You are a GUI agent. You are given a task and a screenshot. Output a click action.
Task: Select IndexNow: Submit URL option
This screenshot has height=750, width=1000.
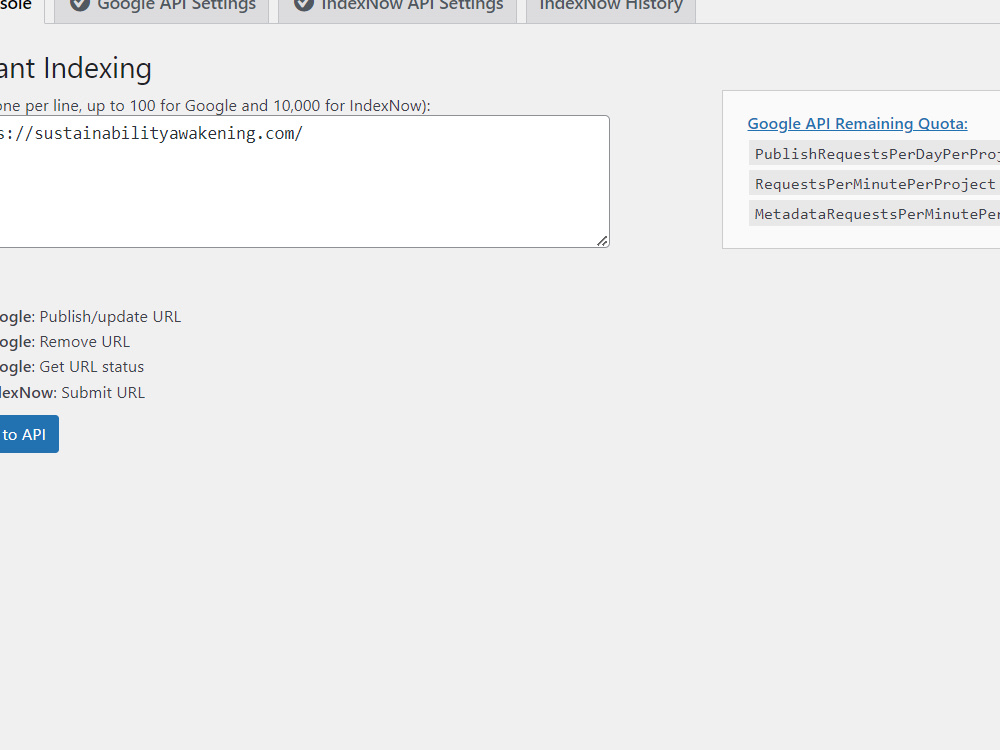[x=73, y=393]
